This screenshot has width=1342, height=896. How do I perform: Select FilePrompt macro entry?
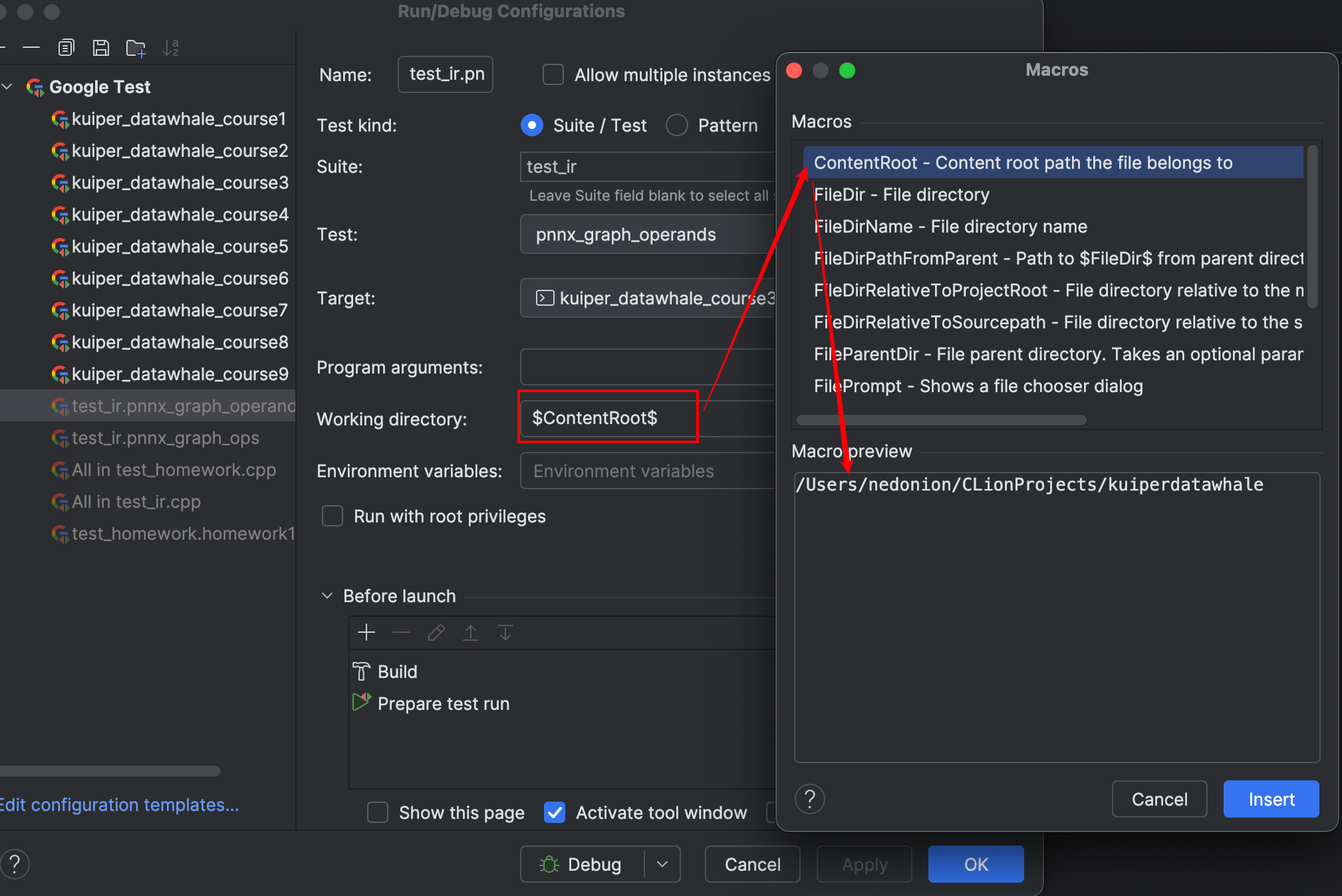(x=978, y=386)
